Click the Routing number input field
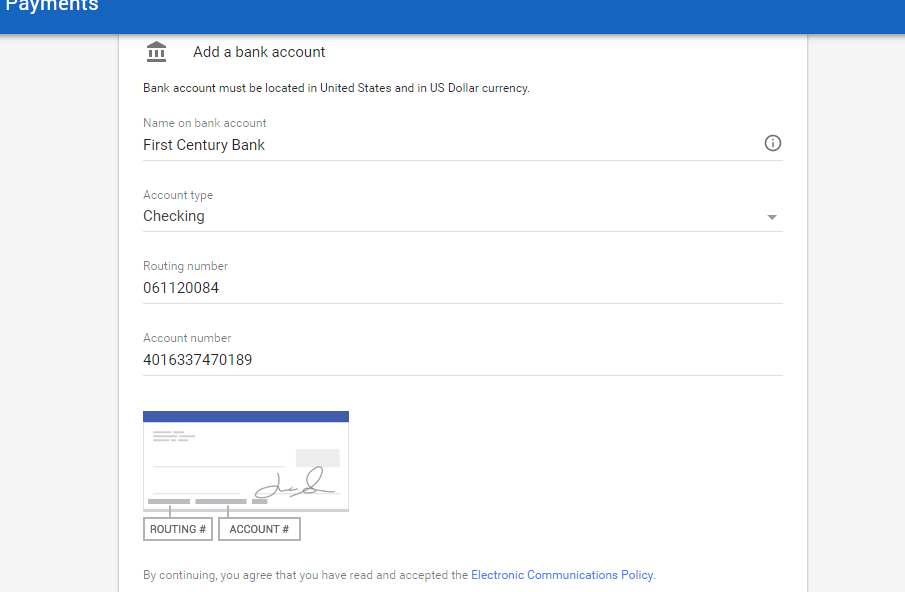905x592 pixels. 462,288
